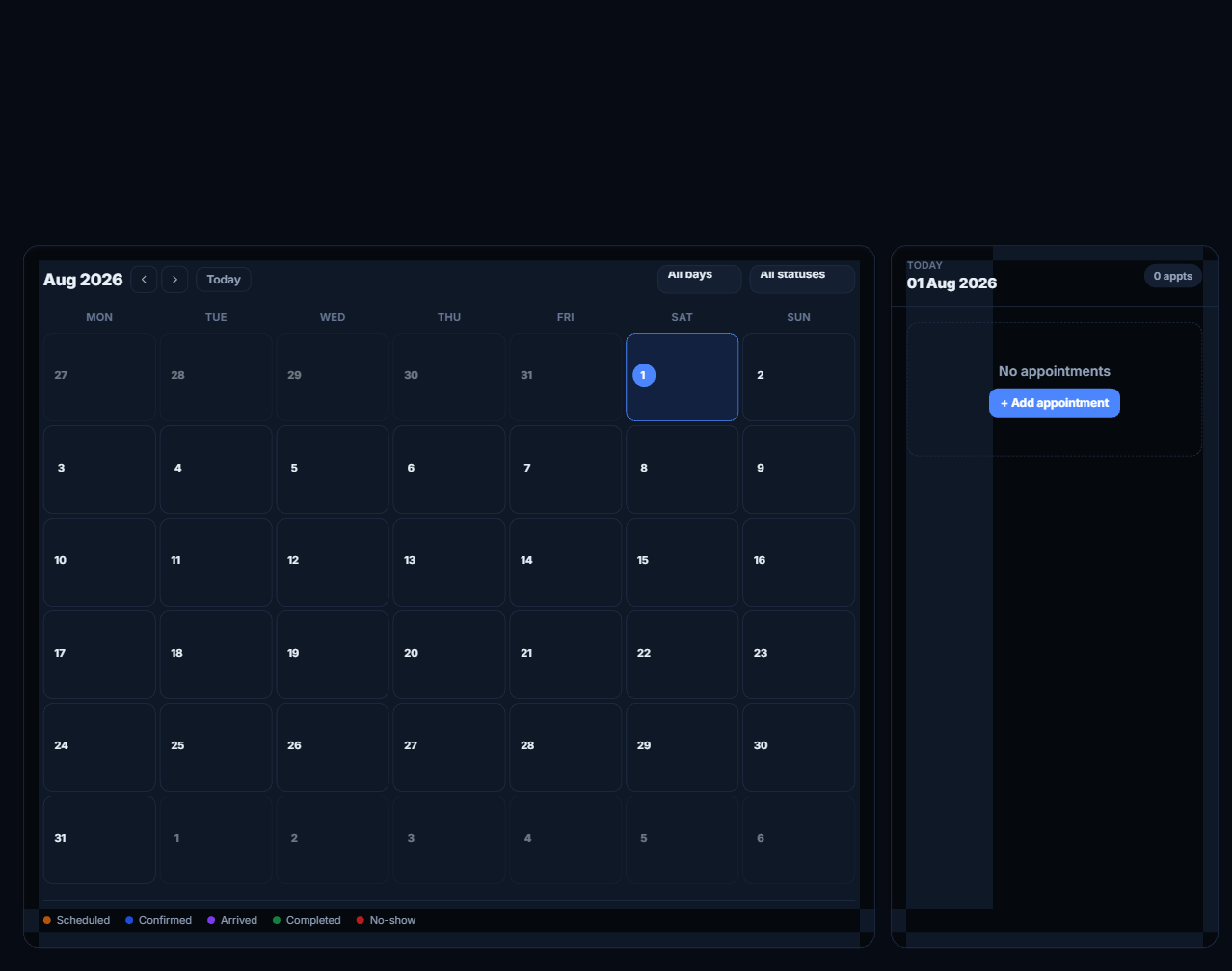
Task: Select Monday August 3 day cell
Action: [x=99, y=470]
